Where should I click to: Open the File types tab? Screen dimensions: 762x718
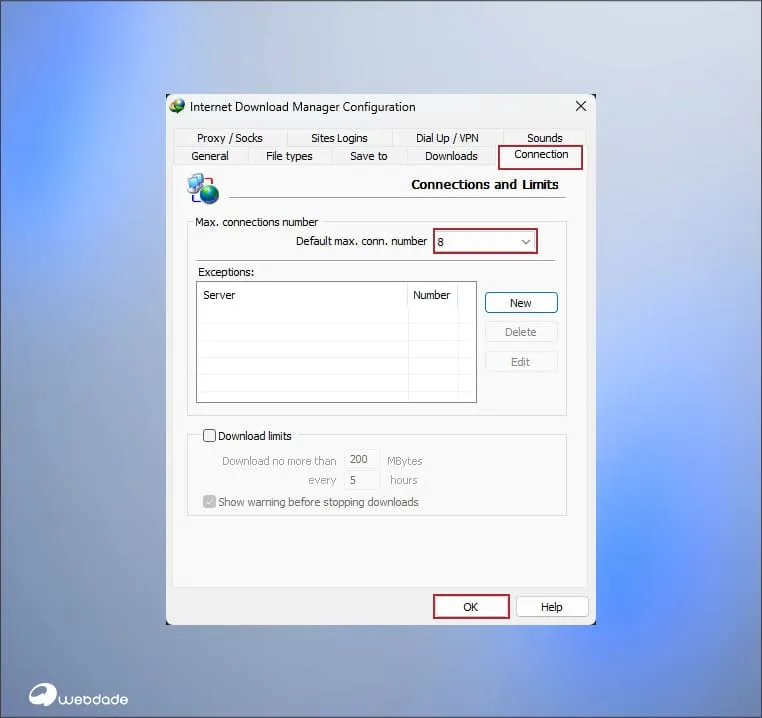289,156
